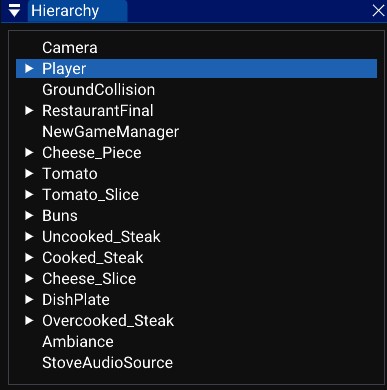Expand the Overcooked_Steak arrow
387x390 pixels.
[29, 321]
